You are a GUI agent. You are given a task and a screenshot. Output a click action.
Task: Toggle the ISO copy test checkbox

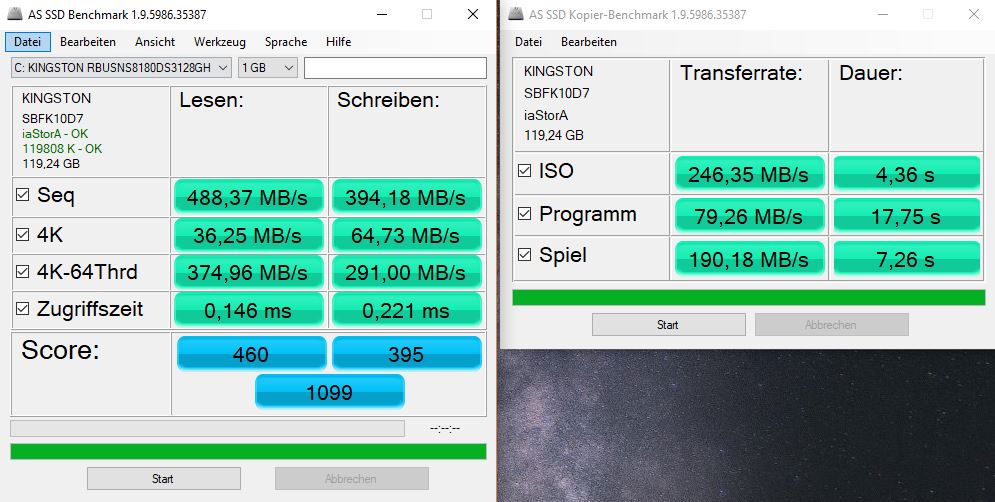525,171
